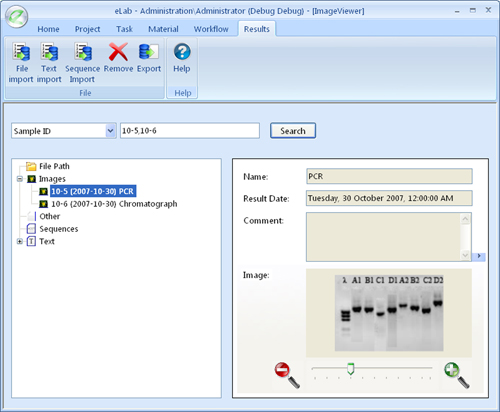This screenshot has height=412, width=500.
Task: Click inside the Comment text area
Action: [384, 237]
